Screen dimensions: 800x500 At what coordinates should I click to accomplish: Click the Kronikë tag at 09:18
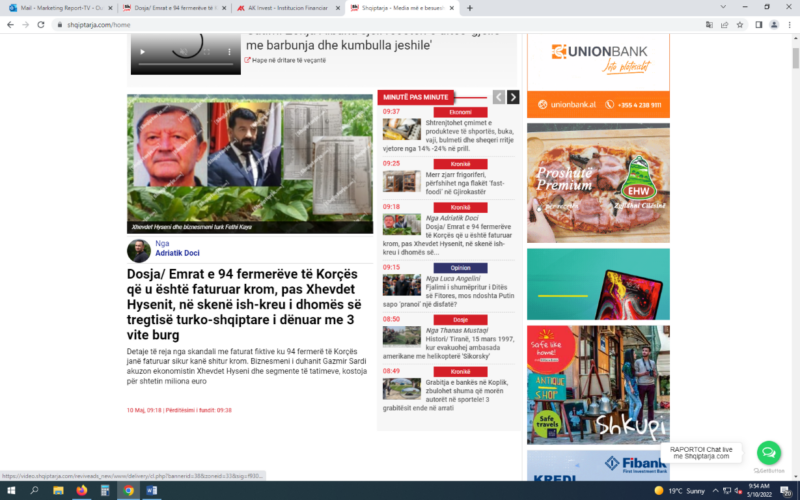460,208
